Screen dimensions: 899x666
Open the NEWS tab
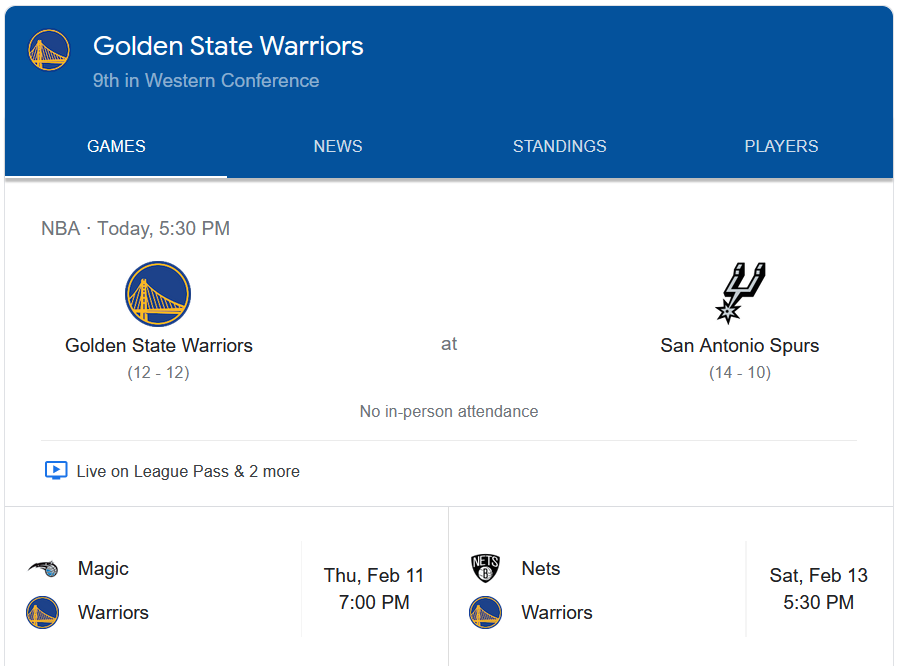(x=338, y=146)
